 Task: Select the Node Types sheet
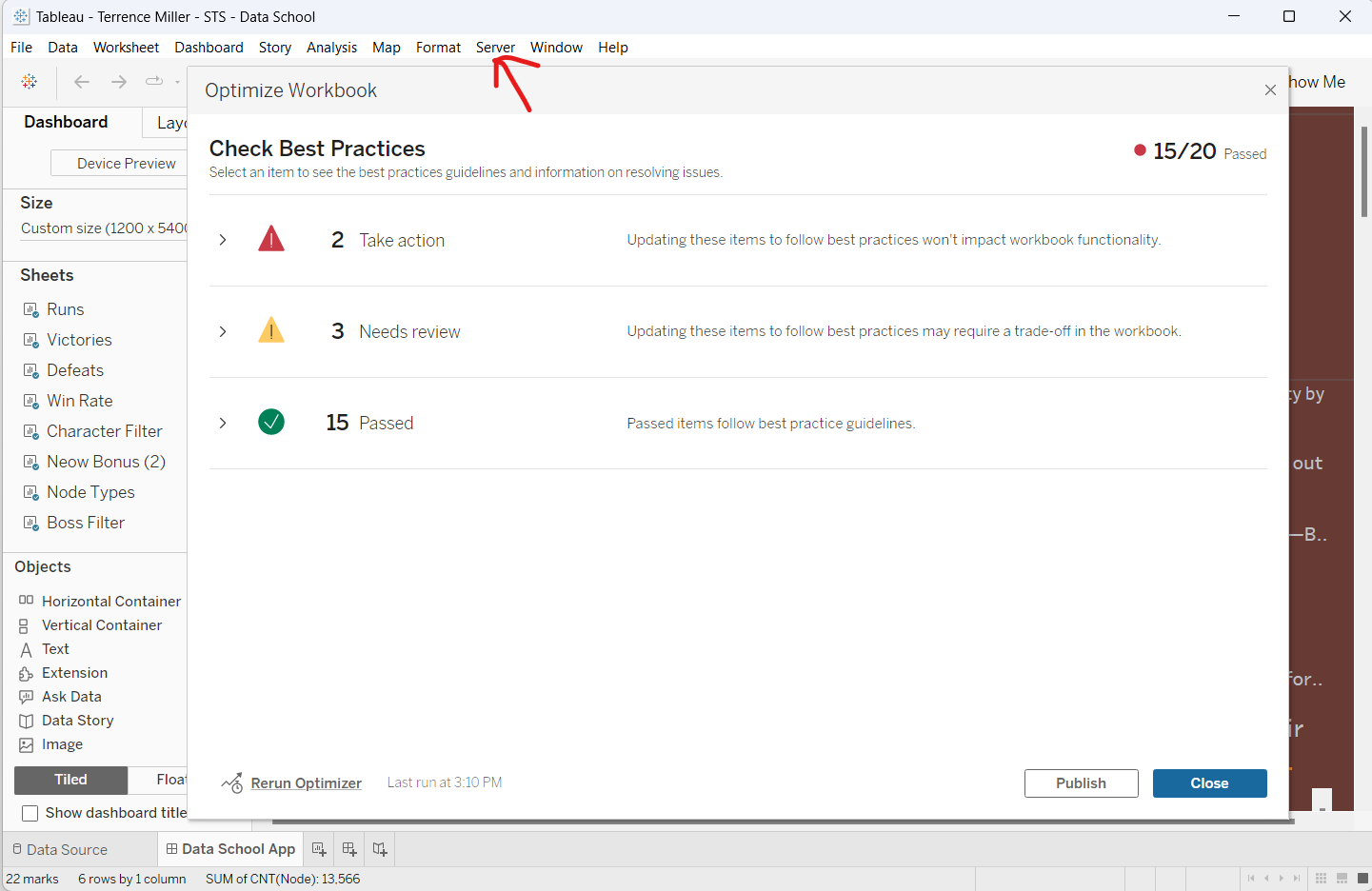coord(90,492)
